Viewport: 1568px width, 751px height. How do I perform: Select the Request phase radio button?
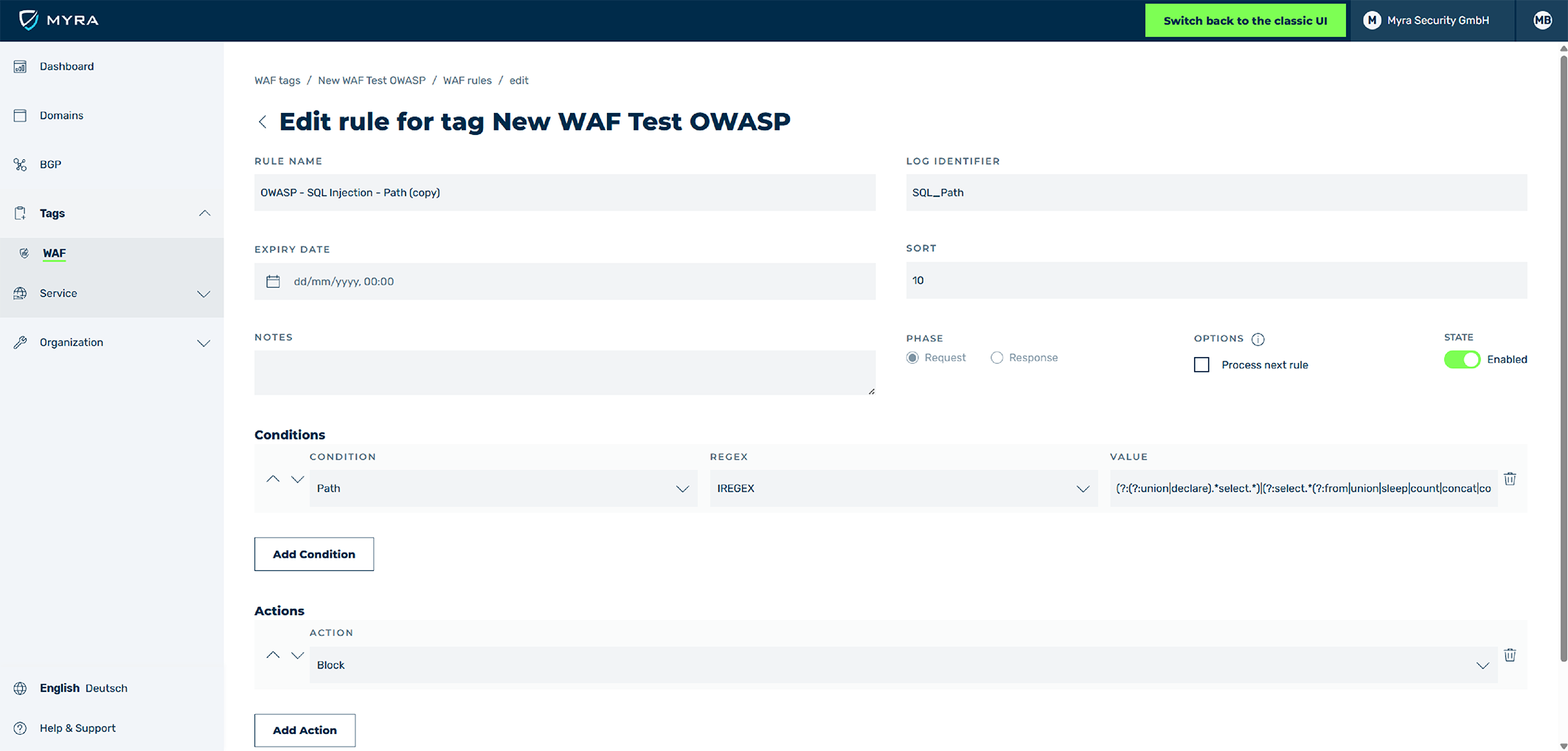pos(912,358)
